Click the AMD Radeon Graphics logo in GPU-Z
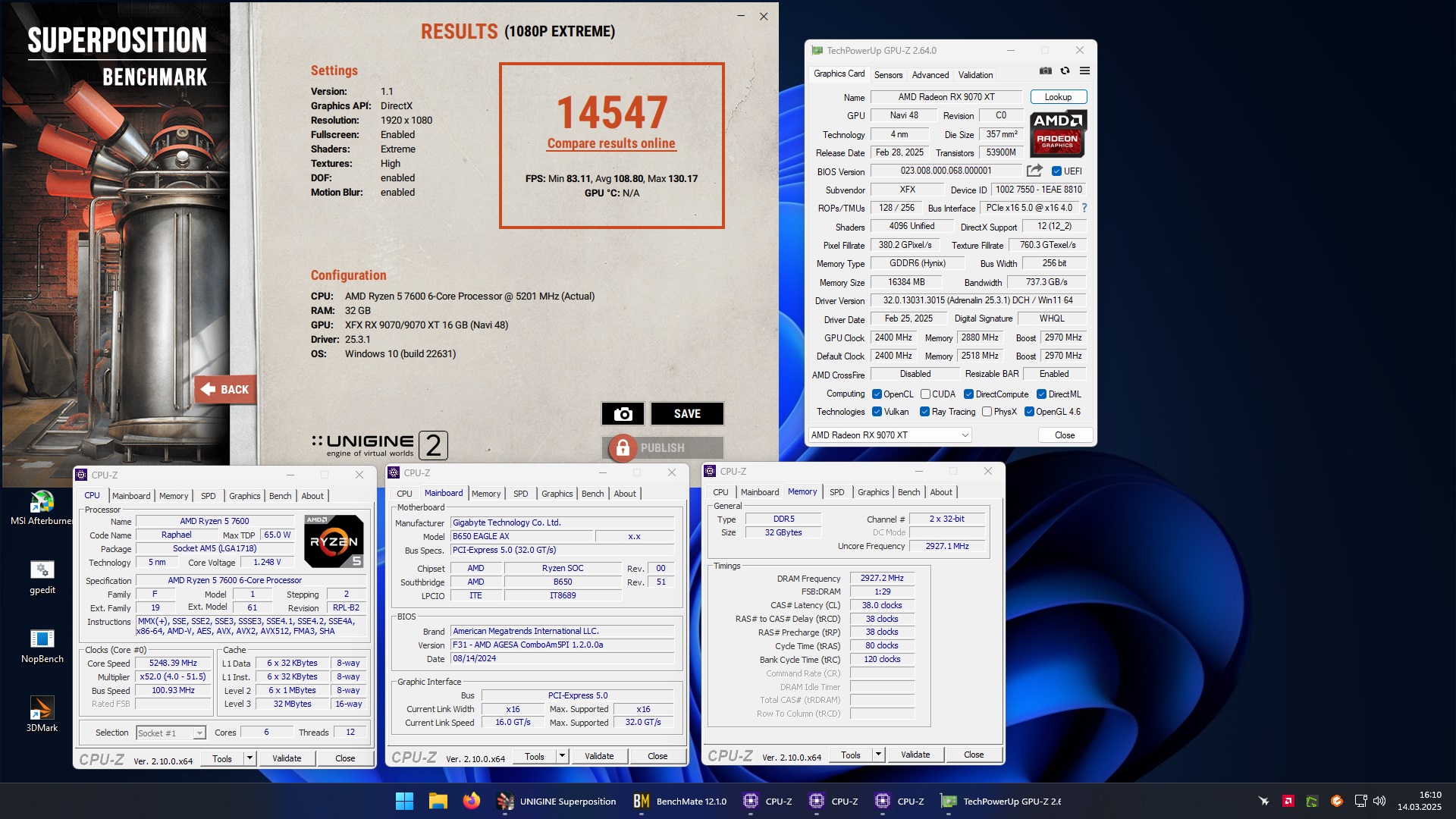Screen dimensions: 1456x819 coord(1058,133)
